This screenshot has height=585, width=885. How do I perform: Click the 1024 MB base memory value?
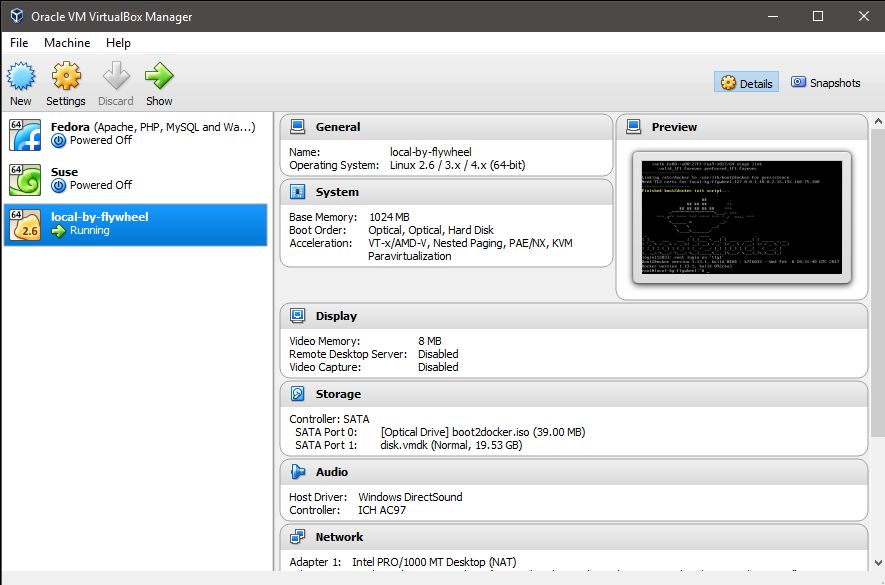coord(389,217)
